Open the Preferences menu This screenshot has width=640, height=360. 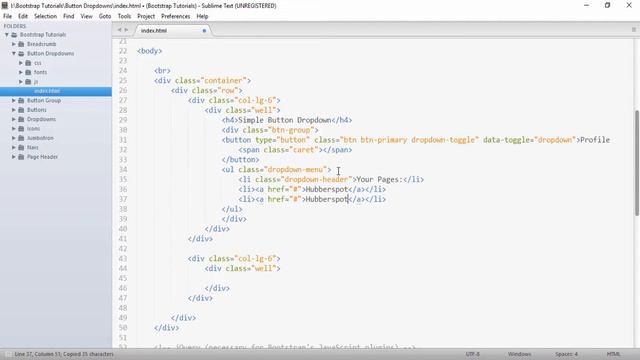coord(176,16)
